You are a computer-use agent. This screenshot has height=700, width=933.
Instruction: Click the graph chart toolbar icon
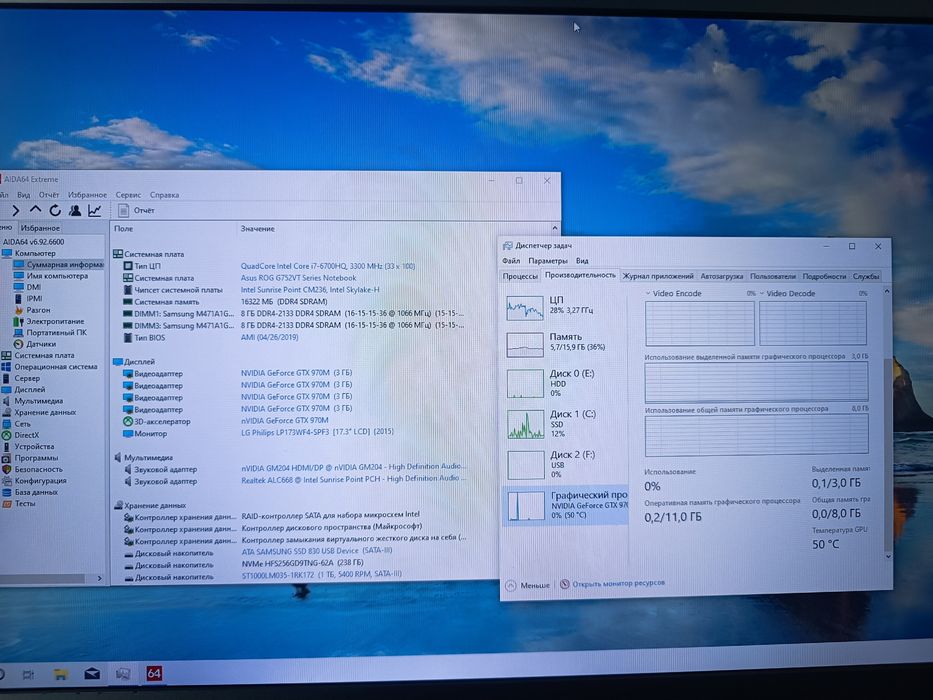coord(95,210)
